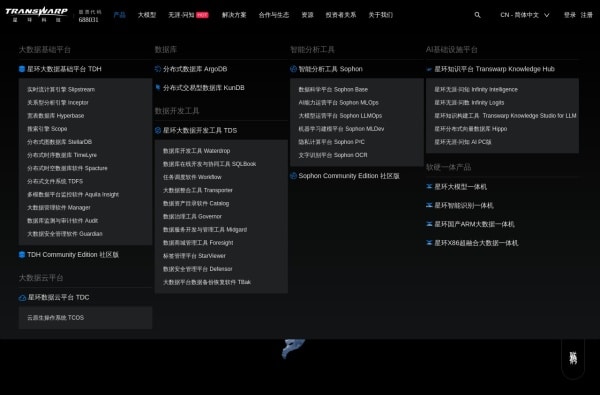Select 实时流计算引擎 Slipstream
This screenshot has height=395, width=600.
[61, 90]
